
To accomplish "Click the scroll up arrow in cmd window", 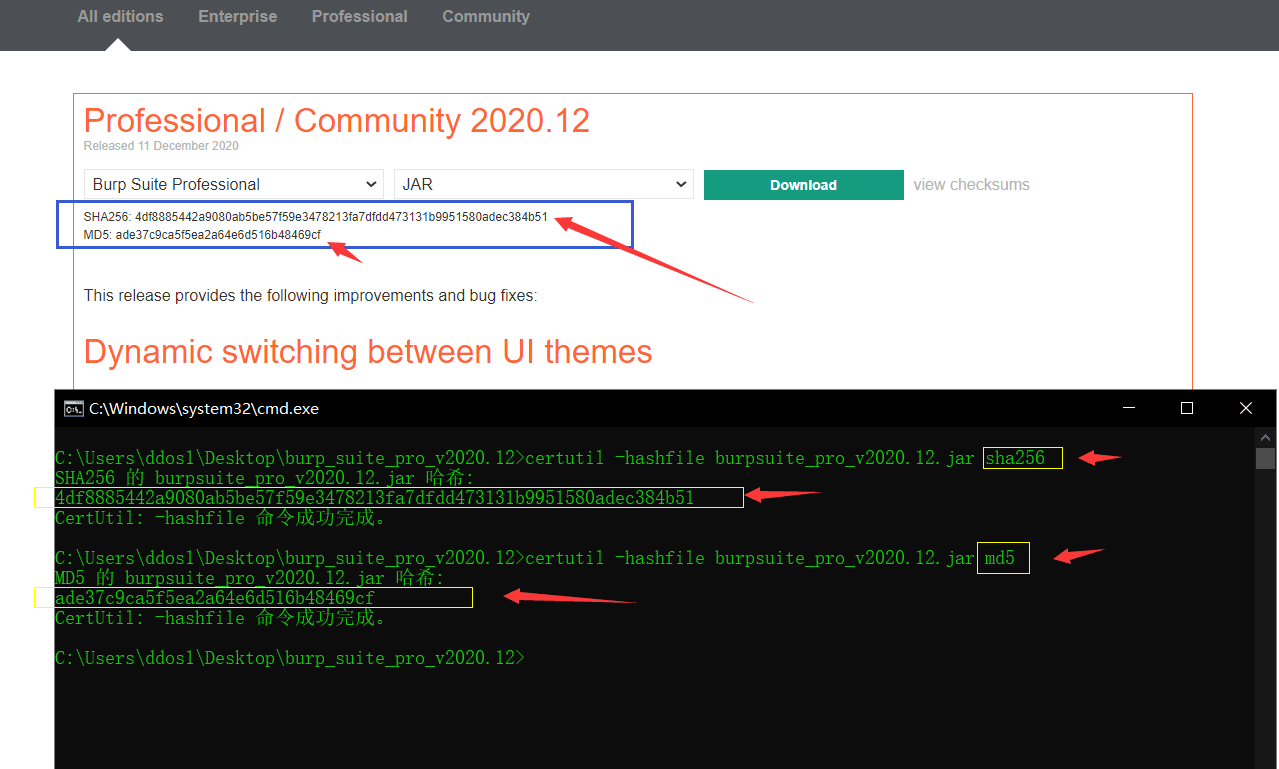I will point(1265,438).
